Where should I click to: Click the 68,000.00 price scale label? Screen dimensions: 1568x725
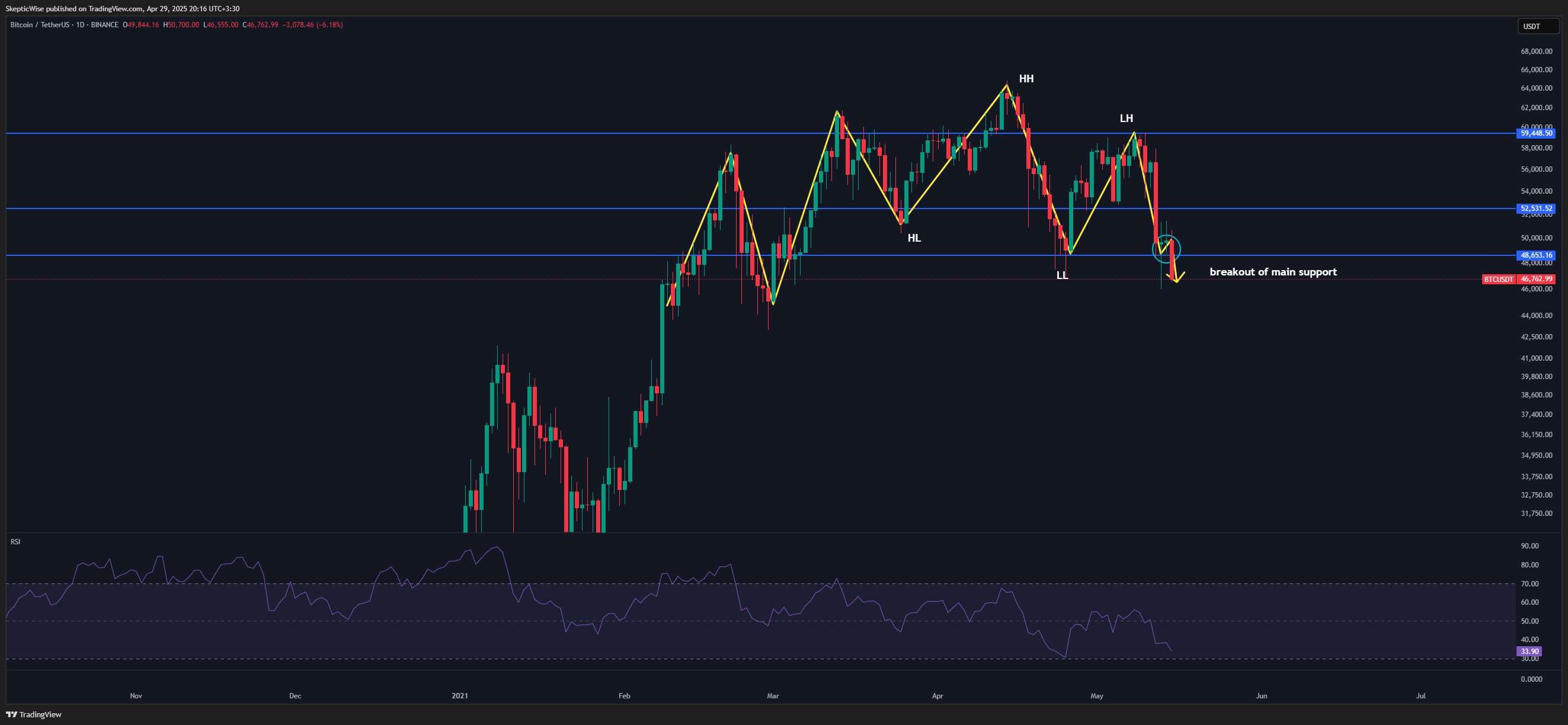coord(1537,52)
